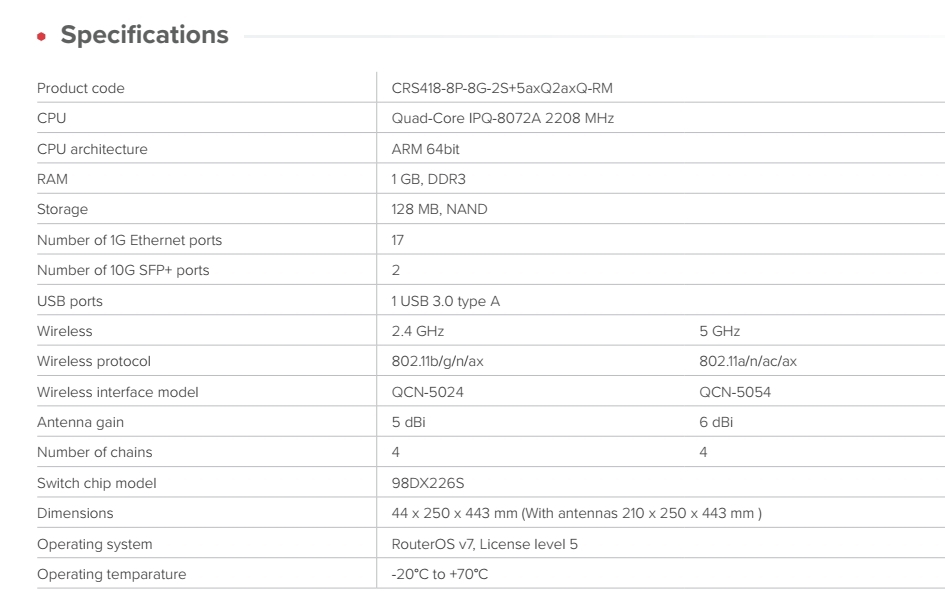Image resolution: width=945 pixels, height=613 pixels.
Task: Click the switch chip model 98DX226S
Action: tap(427, 483)
